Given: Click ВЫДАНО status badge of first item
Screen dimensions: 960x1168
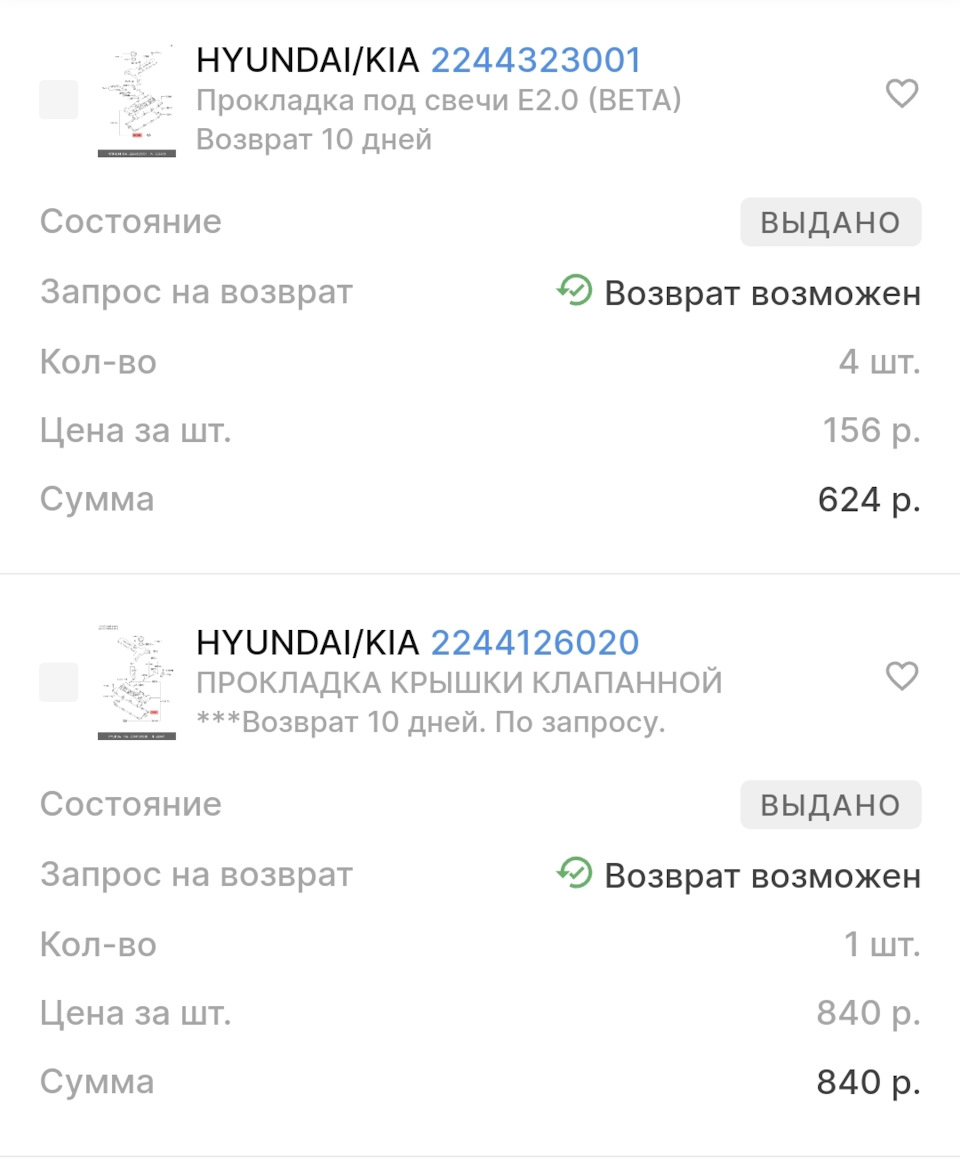Looking at the screenshot, I should 830,222.
